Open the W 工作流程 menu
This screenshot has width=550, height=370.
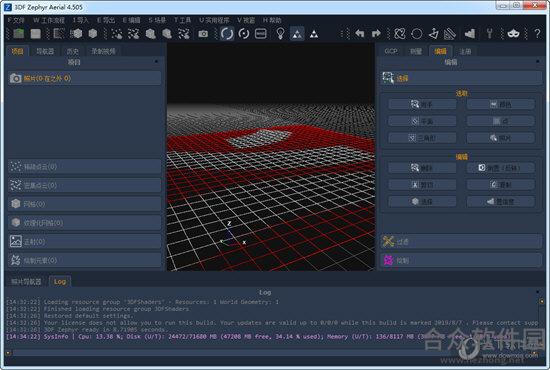49,20
